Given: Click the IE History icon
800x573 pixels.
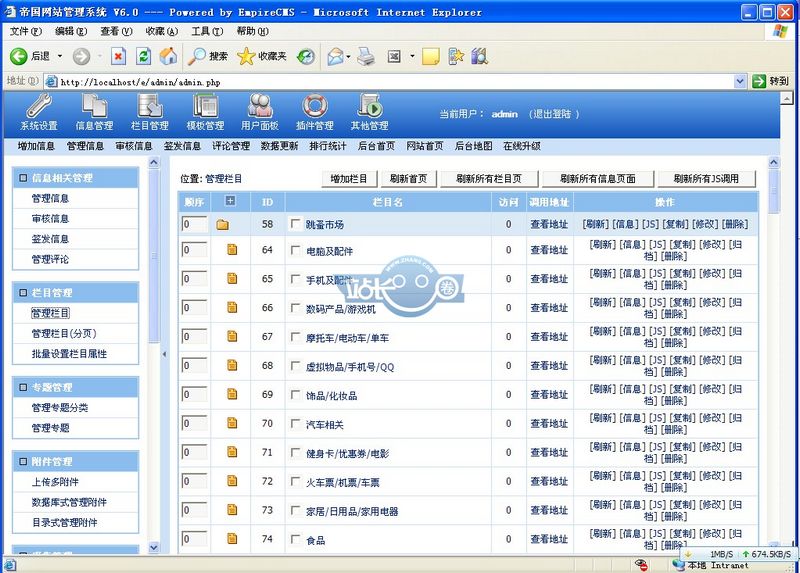Looking at the screenshot, I should (x=306, y=56).
